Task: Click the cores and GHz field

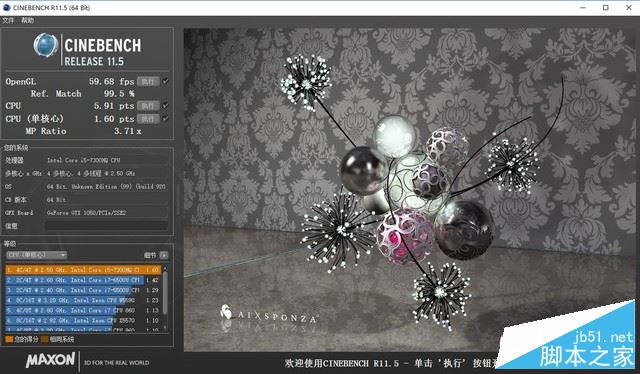Action: 107,174
